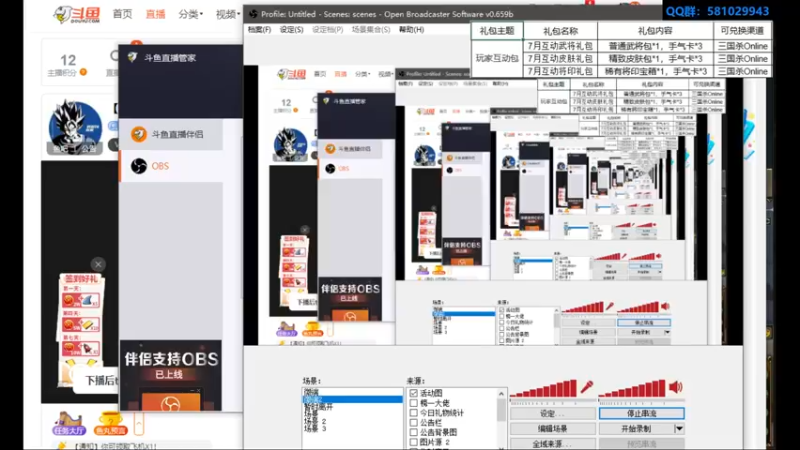
Task: Open the dropdown arrow beside 开始录制
Action: tap(679, 429)
